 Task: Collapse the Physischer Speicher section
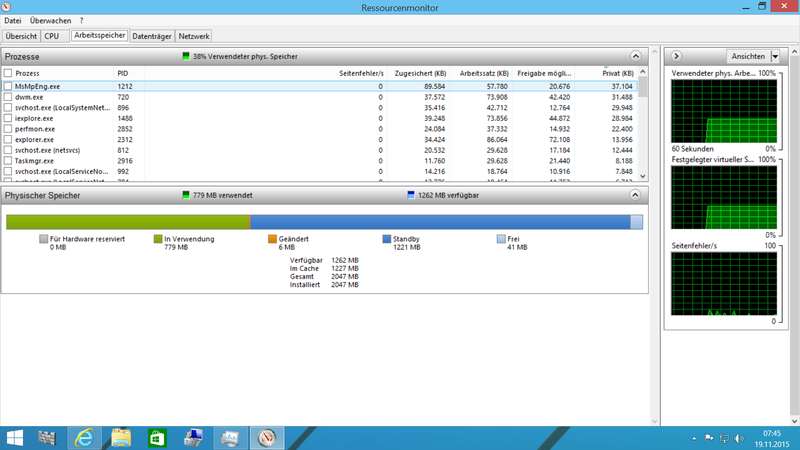tap(635, 195)
